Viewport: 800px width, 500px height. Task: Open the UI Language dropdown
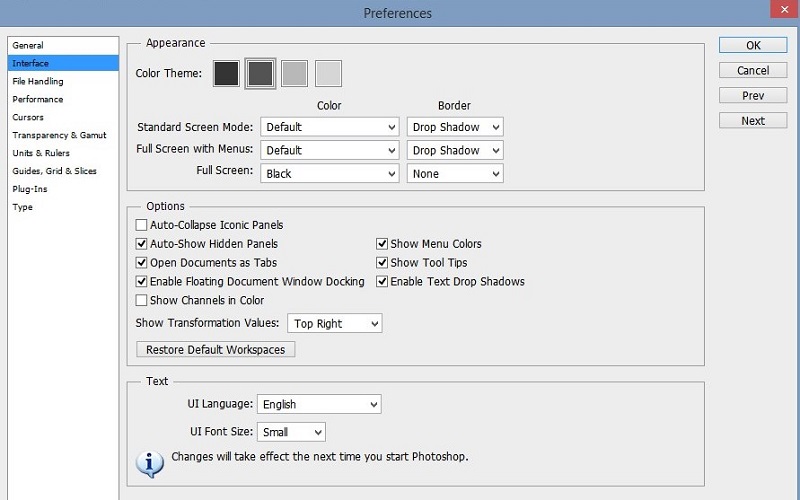319,405
